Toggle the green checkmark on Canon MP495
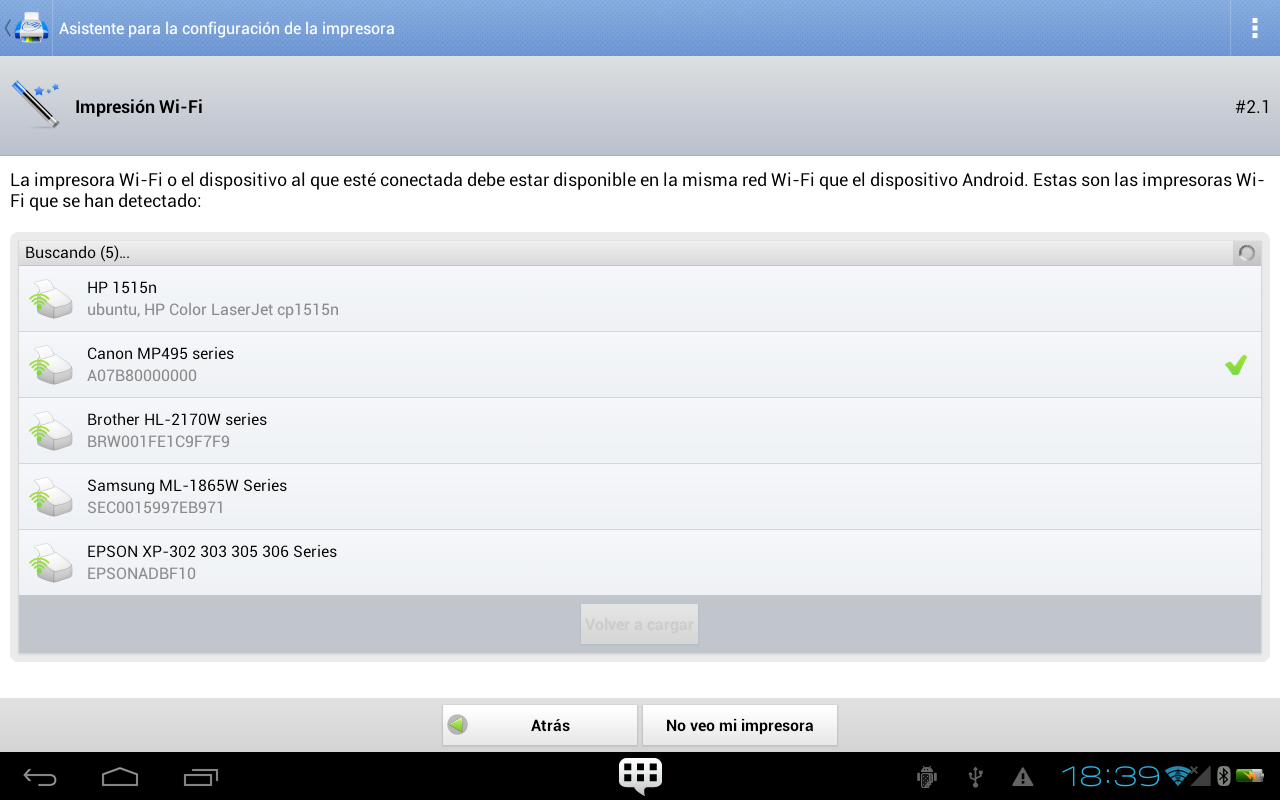Viewport: 1280px width, 800px height. pos(1236,365)
